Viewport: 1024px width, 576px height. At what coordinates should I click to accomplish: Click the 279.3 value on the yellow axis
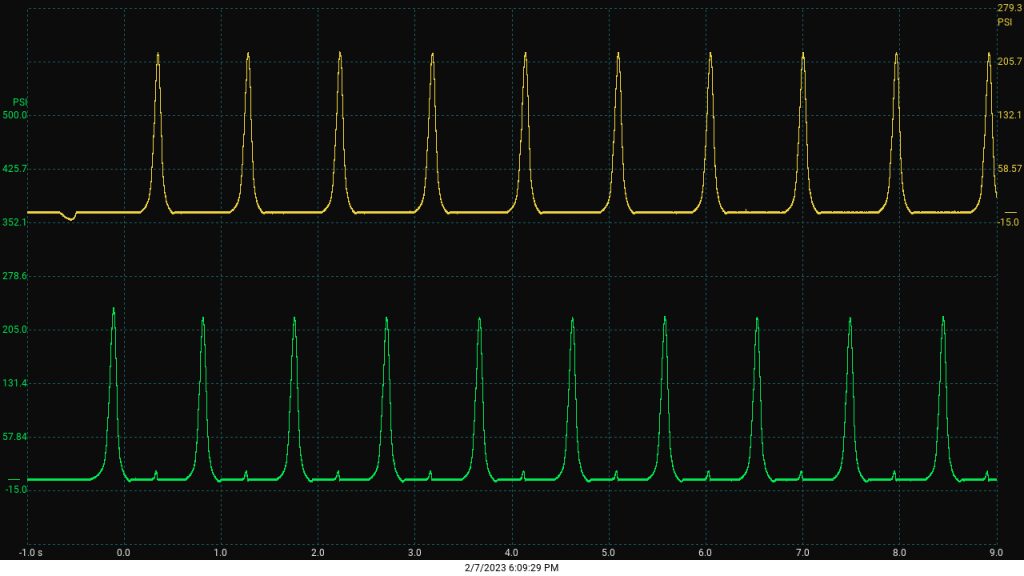pos(1009,8)
